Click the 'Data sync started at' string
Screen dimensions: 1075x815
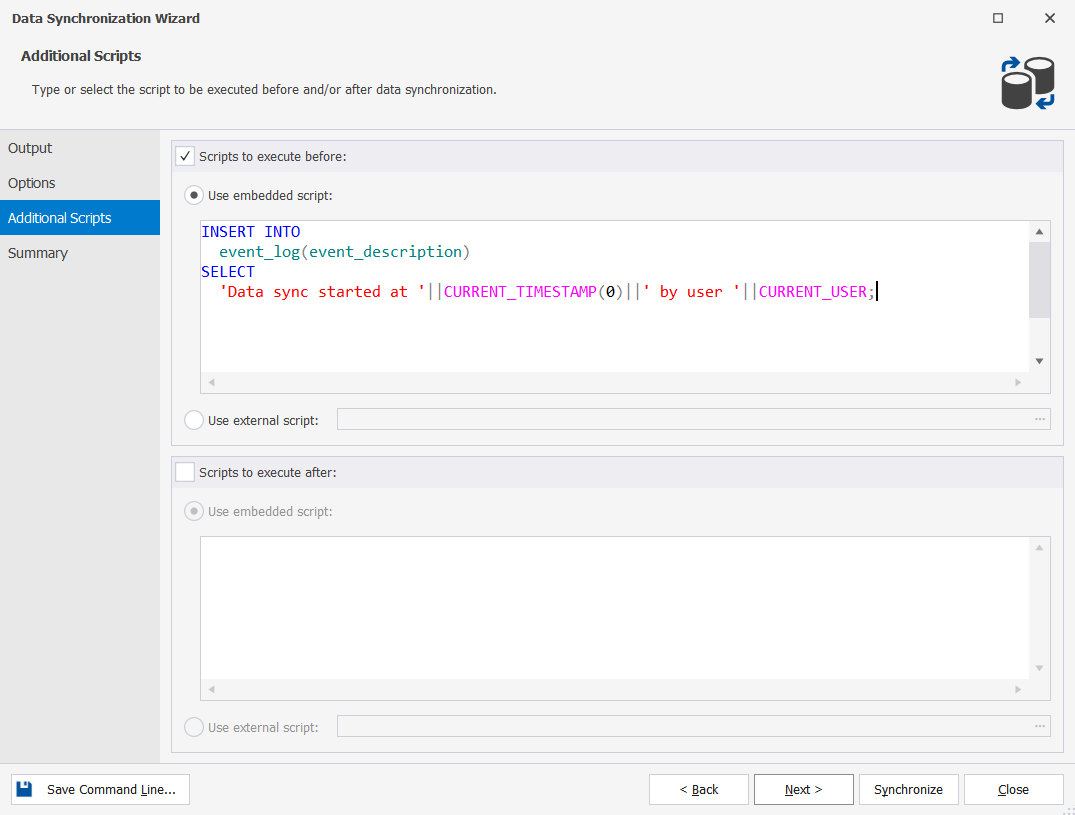(x=322, y=292)
